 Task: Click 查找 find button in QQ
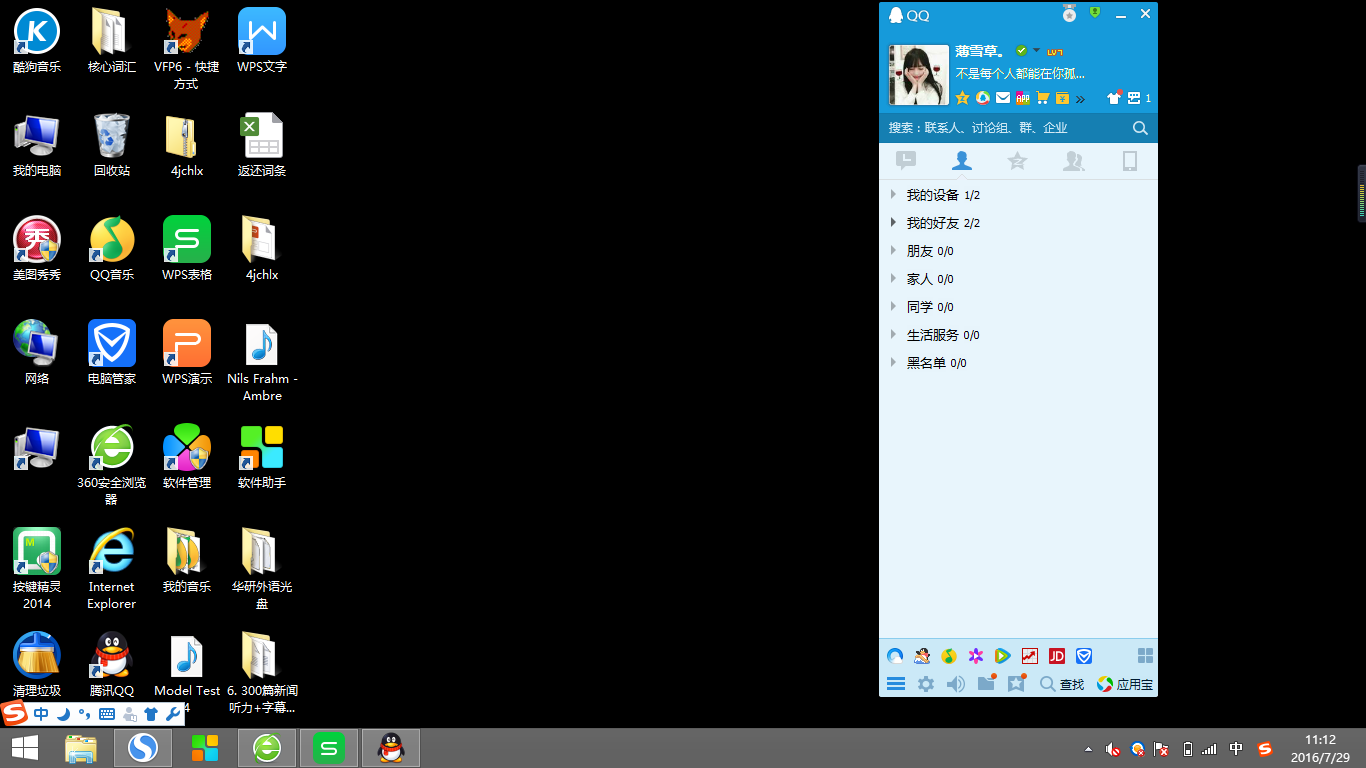(x=1062, y=684)
